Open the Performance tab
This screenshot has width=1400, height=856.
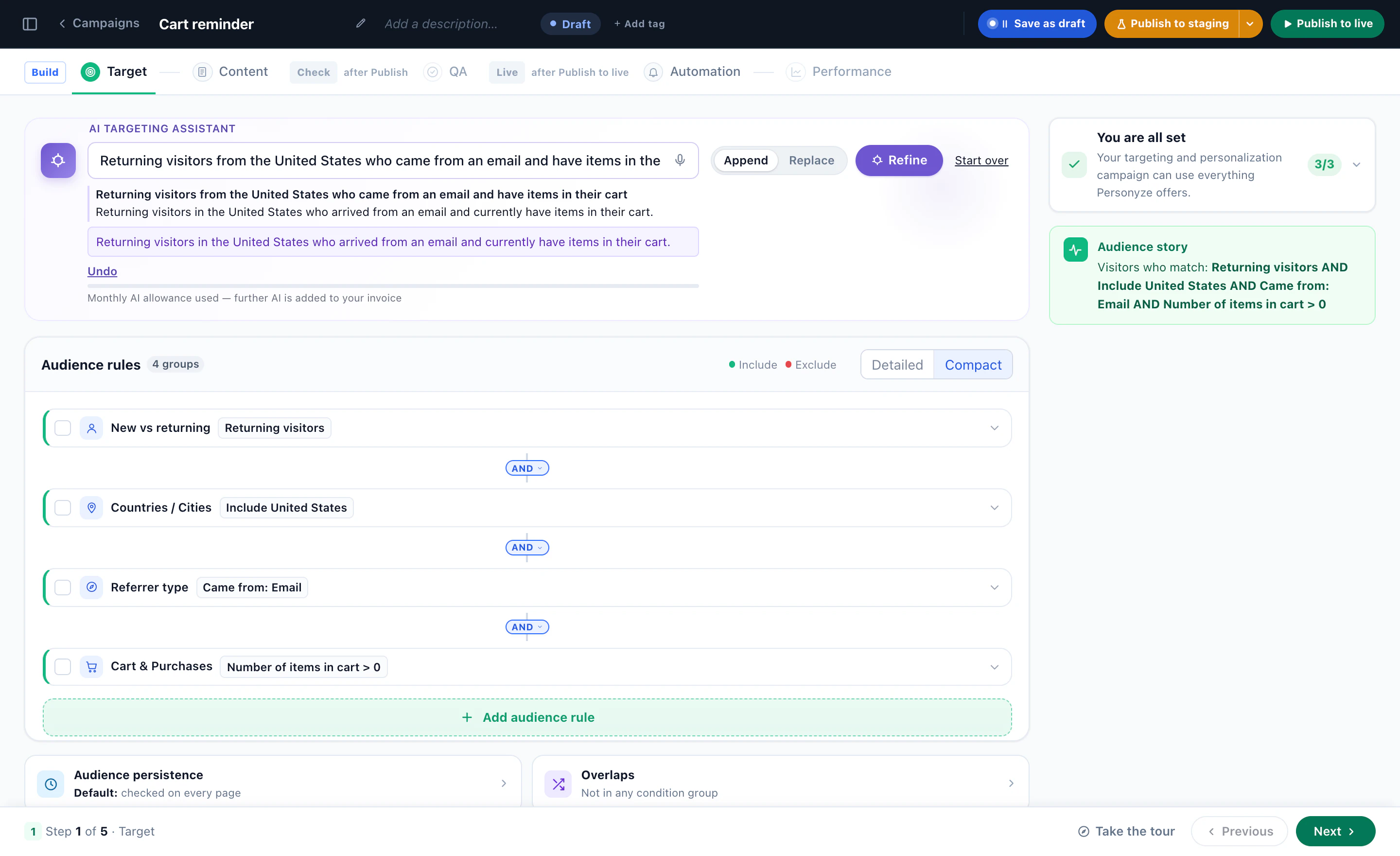(x=839, y=72)
